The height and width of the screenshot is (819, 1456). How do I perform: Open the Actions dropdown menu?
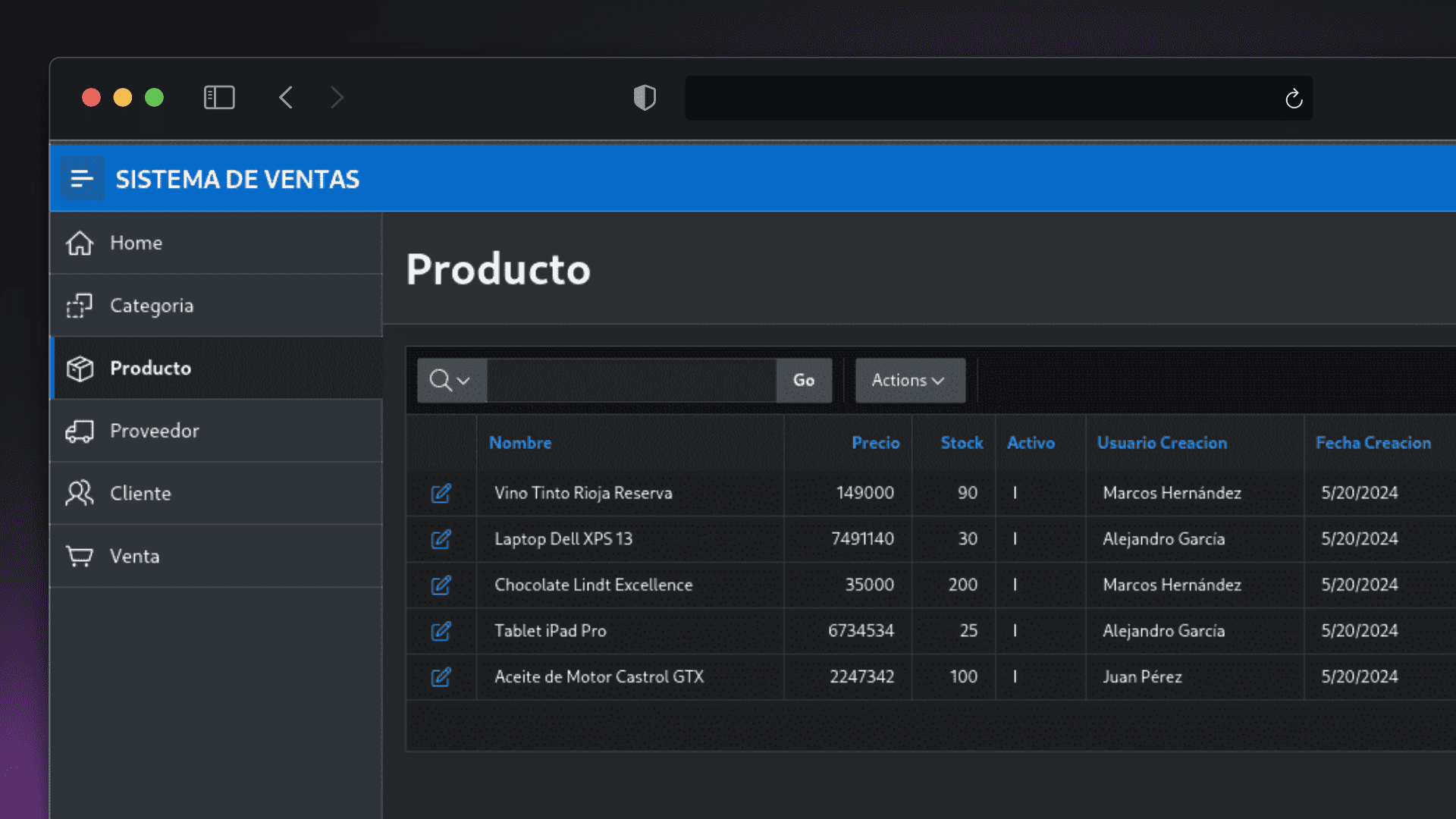(910, 380)
